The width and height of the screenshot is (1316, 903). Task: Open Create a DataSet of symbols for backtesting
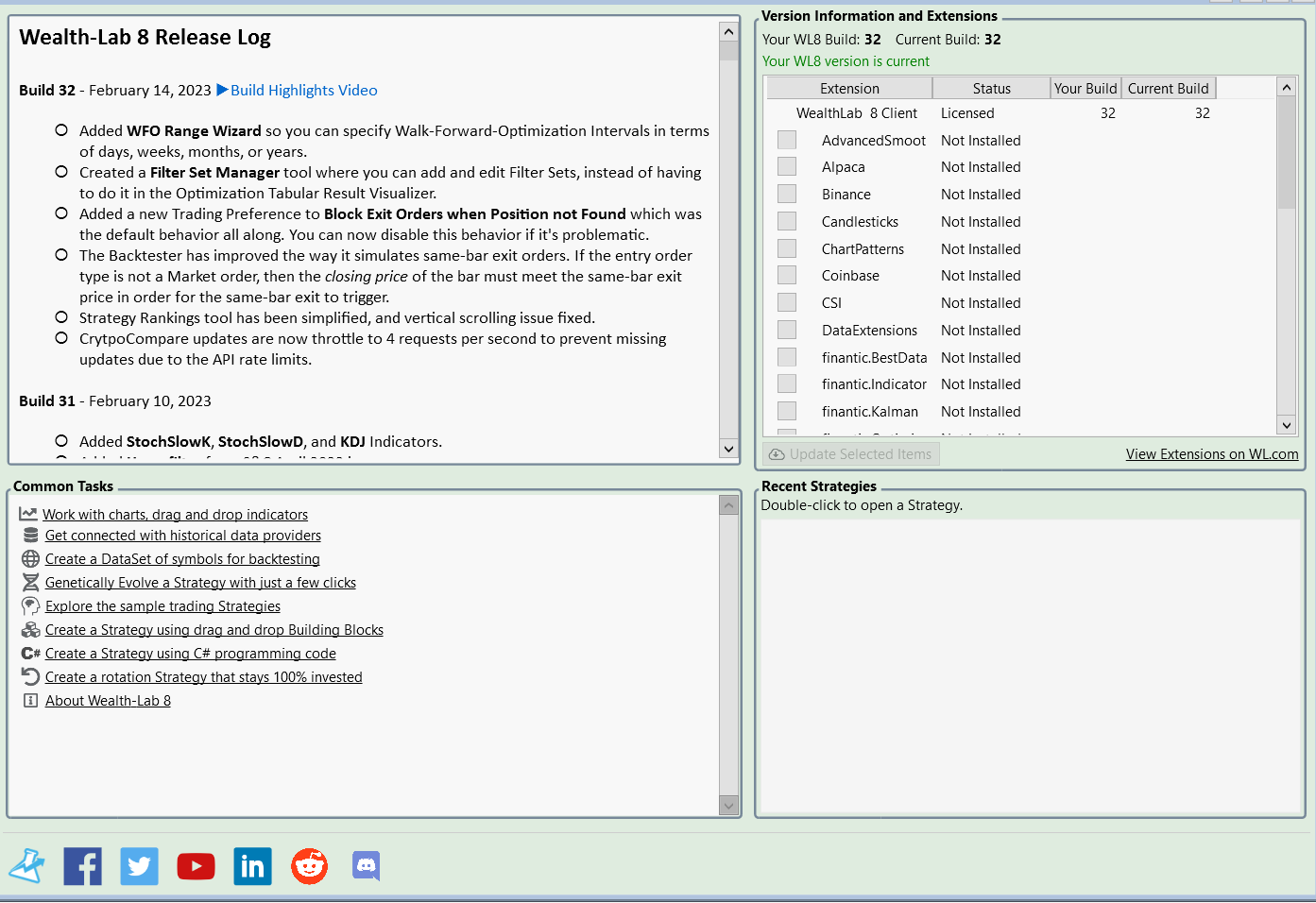(x=182, y=559)
